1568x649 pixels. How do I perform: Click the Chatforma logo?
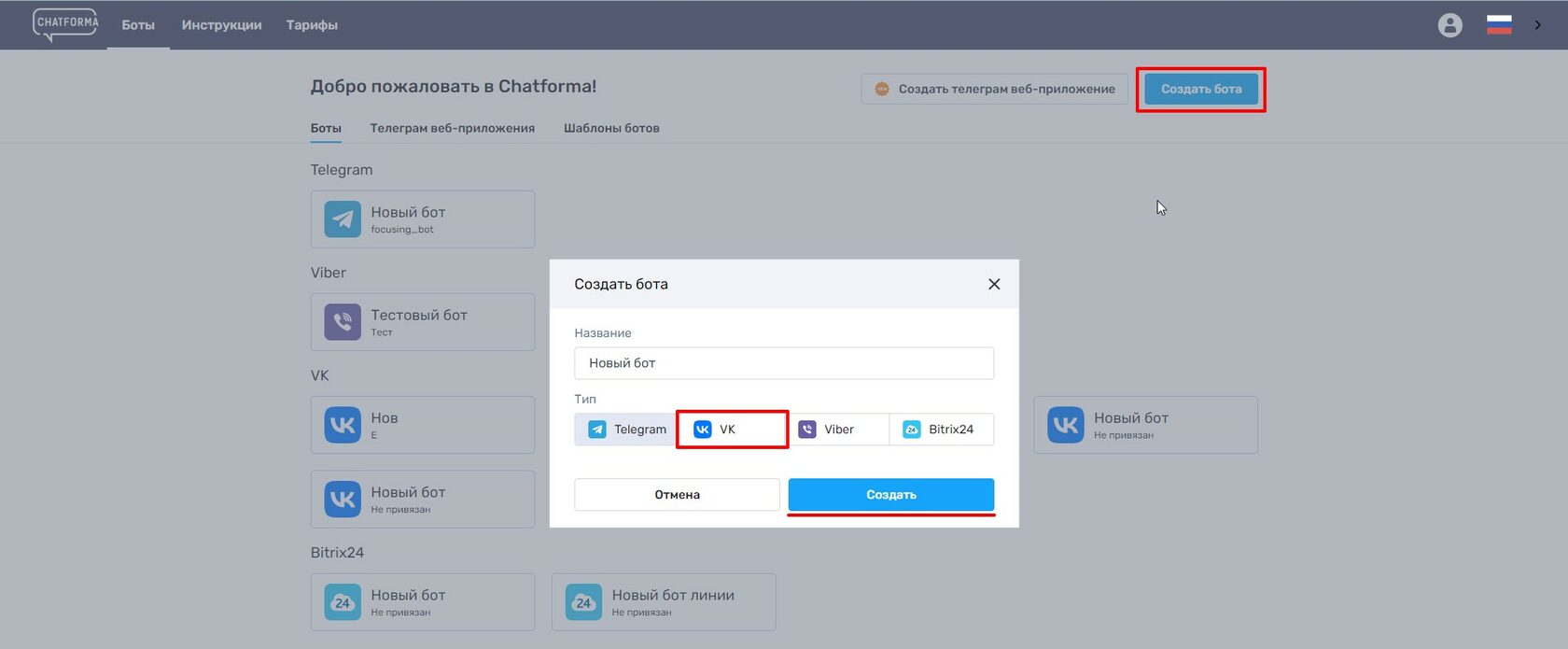(65, 24)
